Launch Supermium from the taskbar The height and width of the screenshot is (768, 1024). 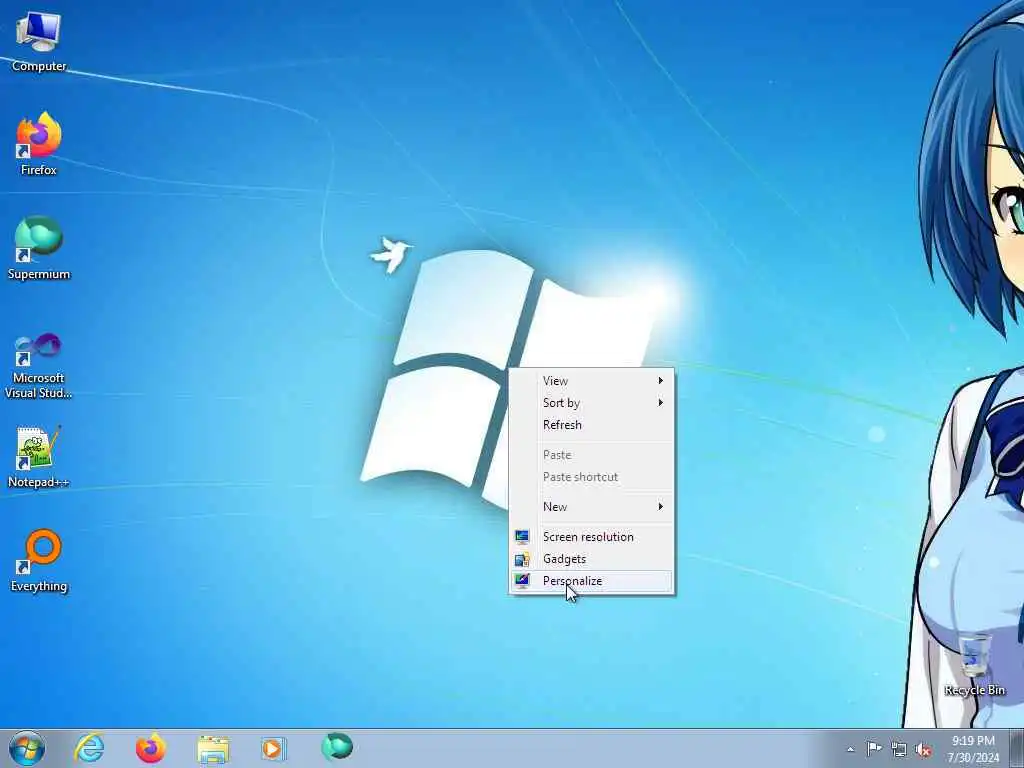[337, 747]
